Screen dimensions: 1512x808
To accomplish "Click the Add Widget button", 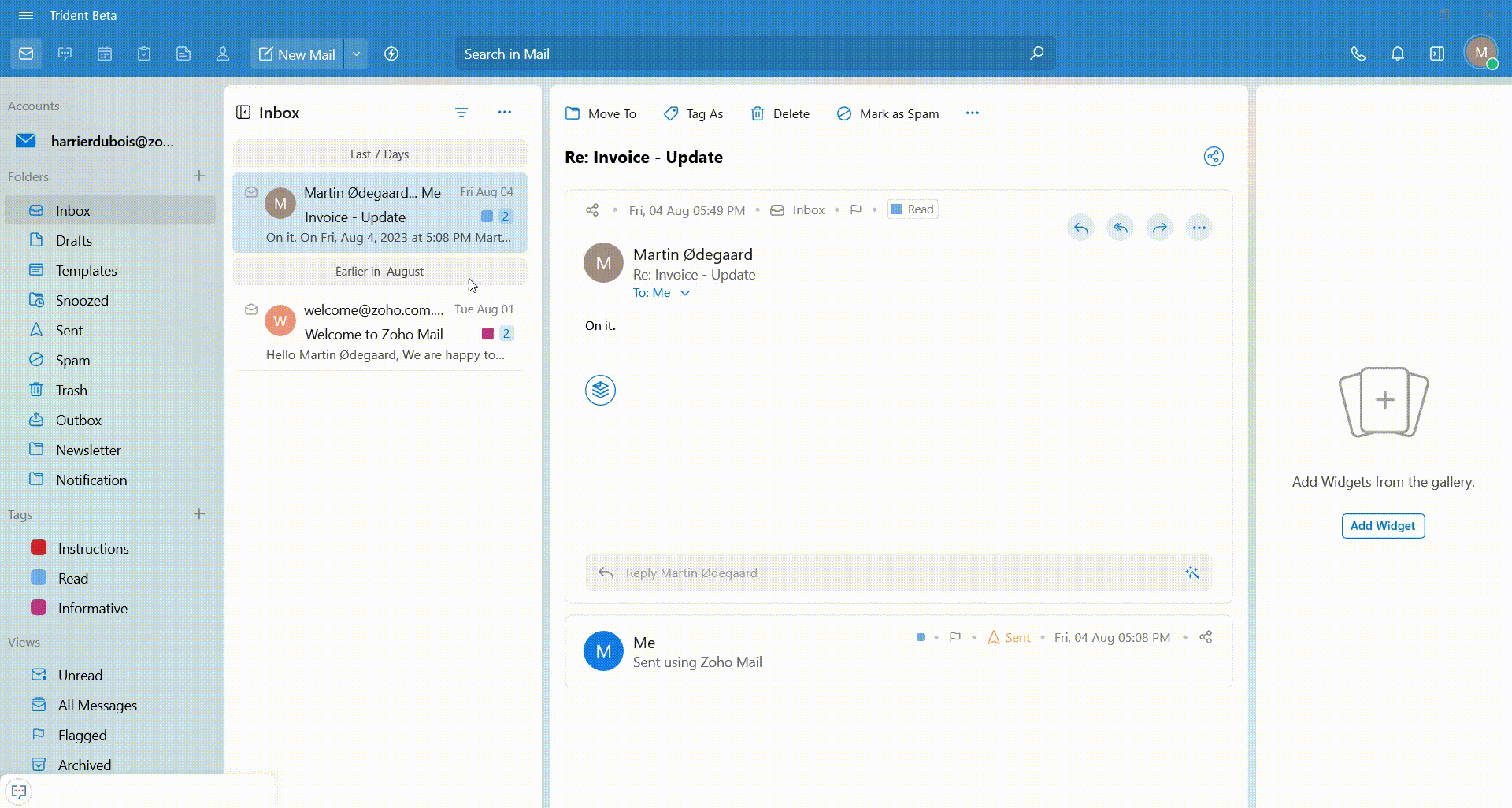I will (x=1383, y=526).
